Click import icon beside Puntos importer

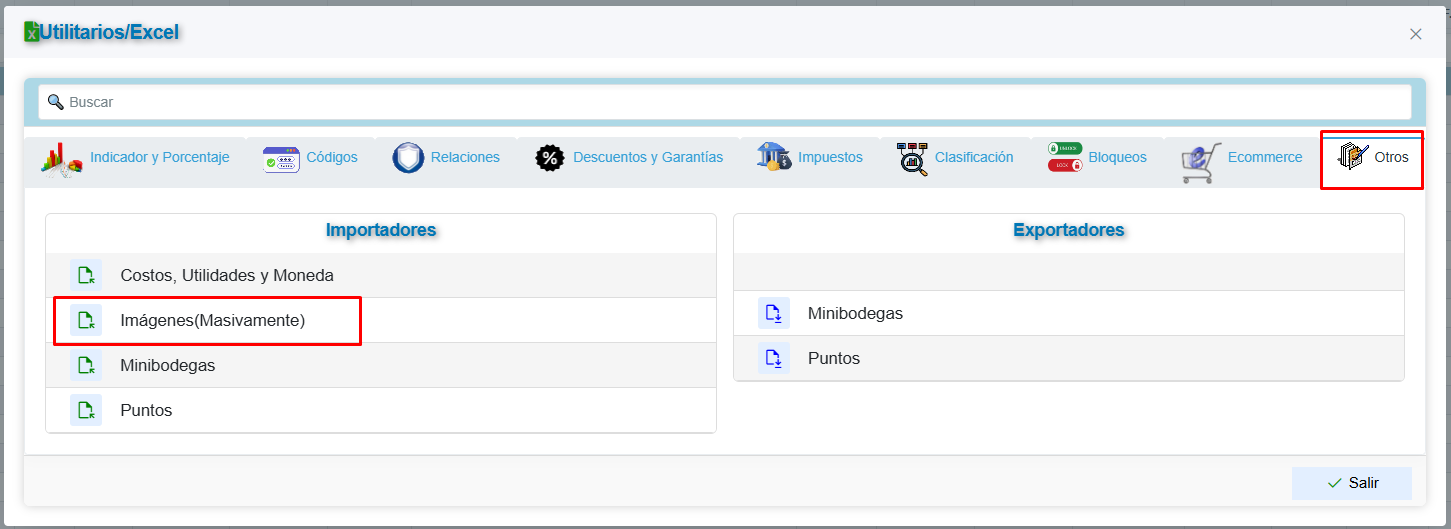[86, 410]
